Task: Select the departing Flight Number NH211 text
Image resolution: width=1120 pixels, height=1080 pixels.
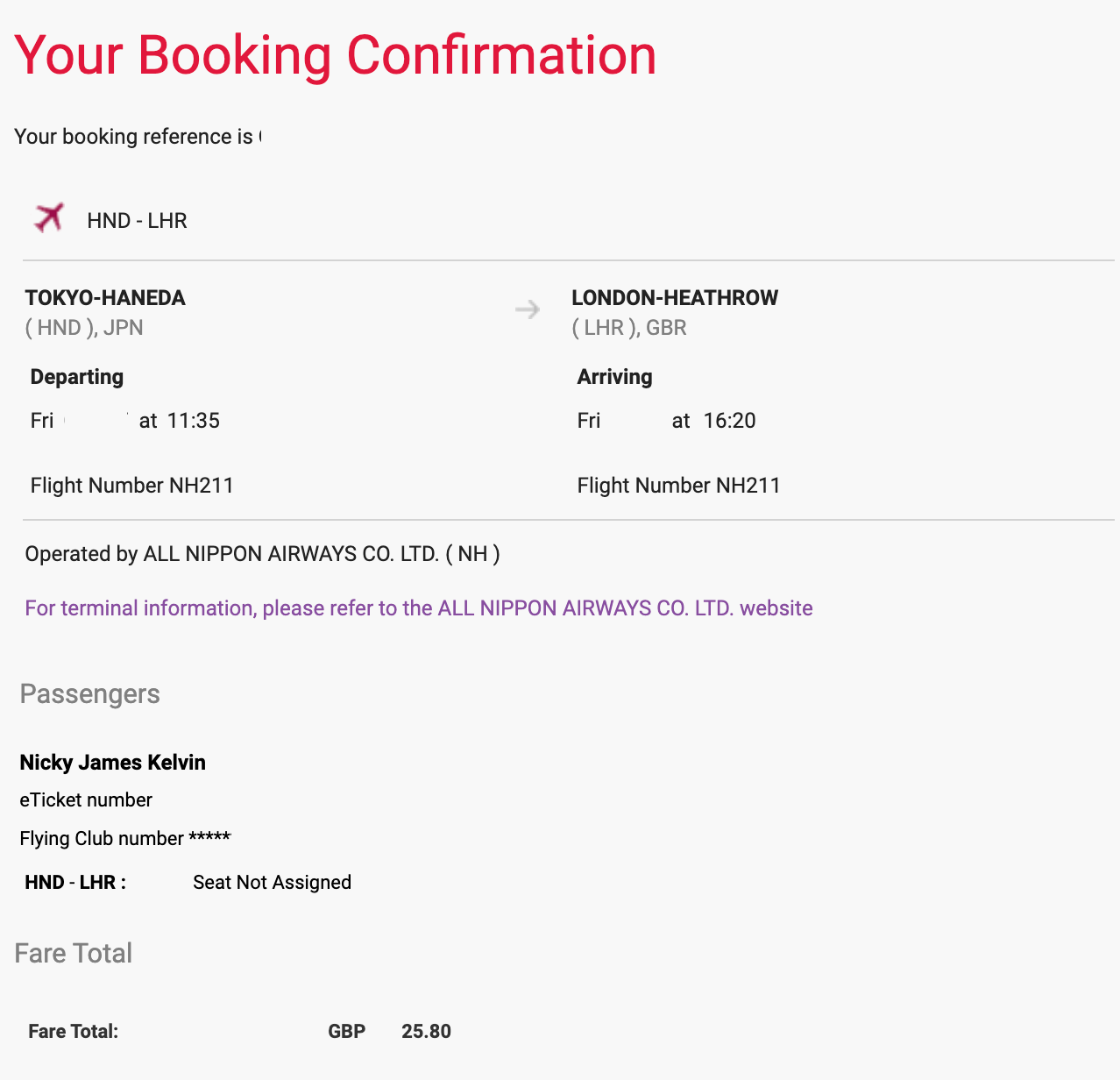Action: (x=132, y=486)
